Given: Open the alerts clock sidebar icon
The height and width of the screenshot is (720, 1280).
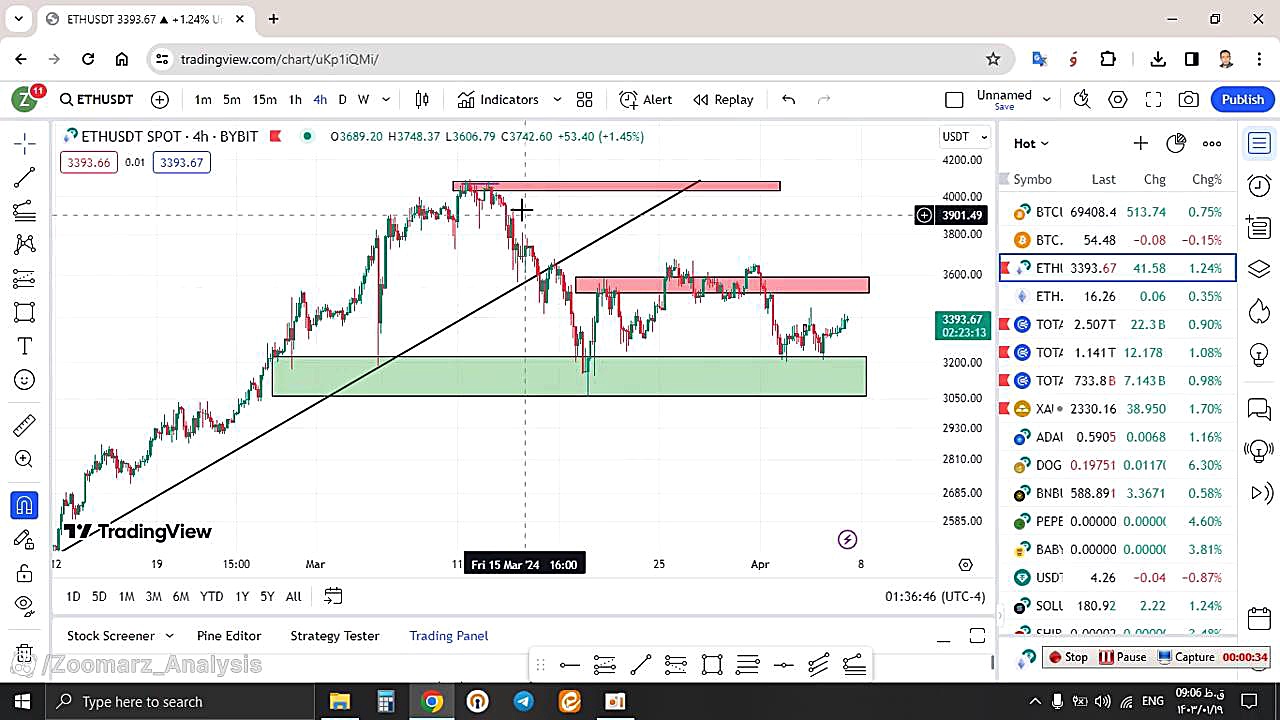Looking at the screenshot, I should (1259, 186).
